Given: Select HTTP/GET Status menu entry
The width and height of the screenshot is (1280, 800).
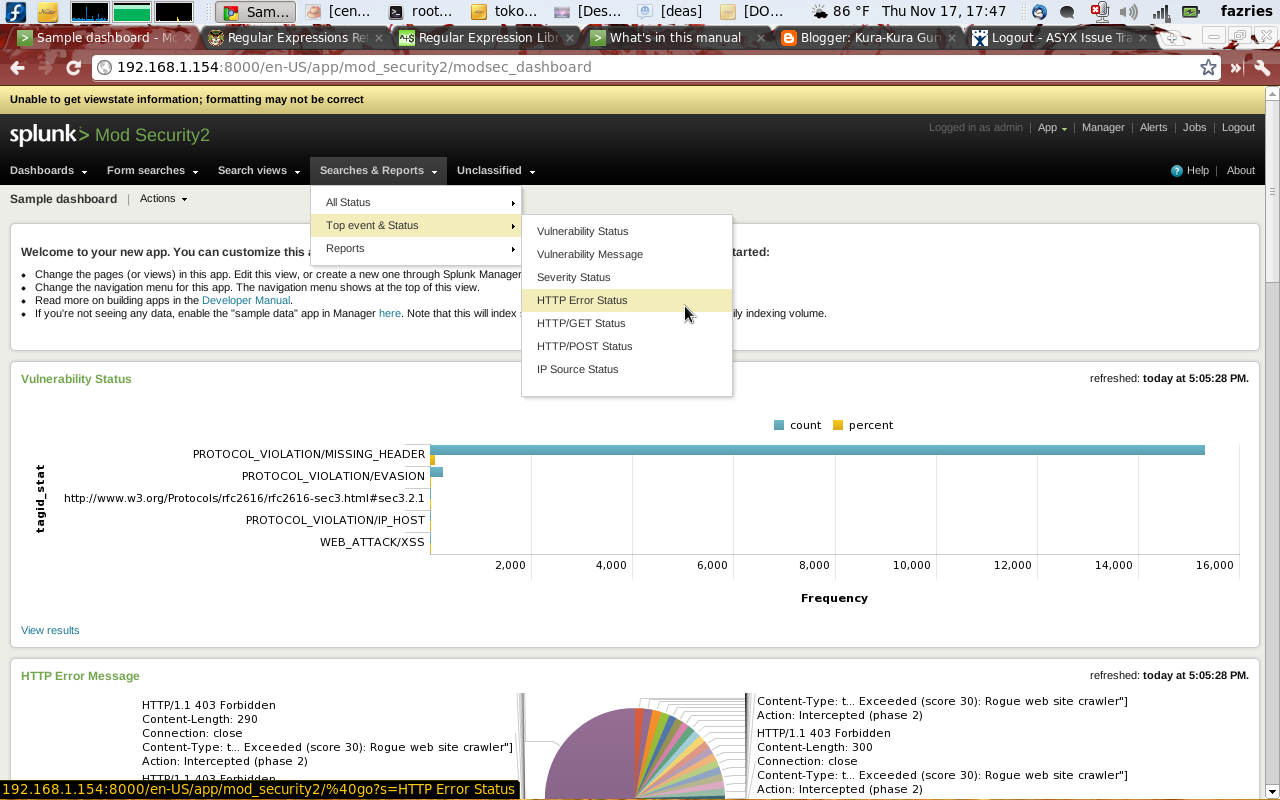Looking at the screenshot, I should pyautogui.click(x=627, y=324).
